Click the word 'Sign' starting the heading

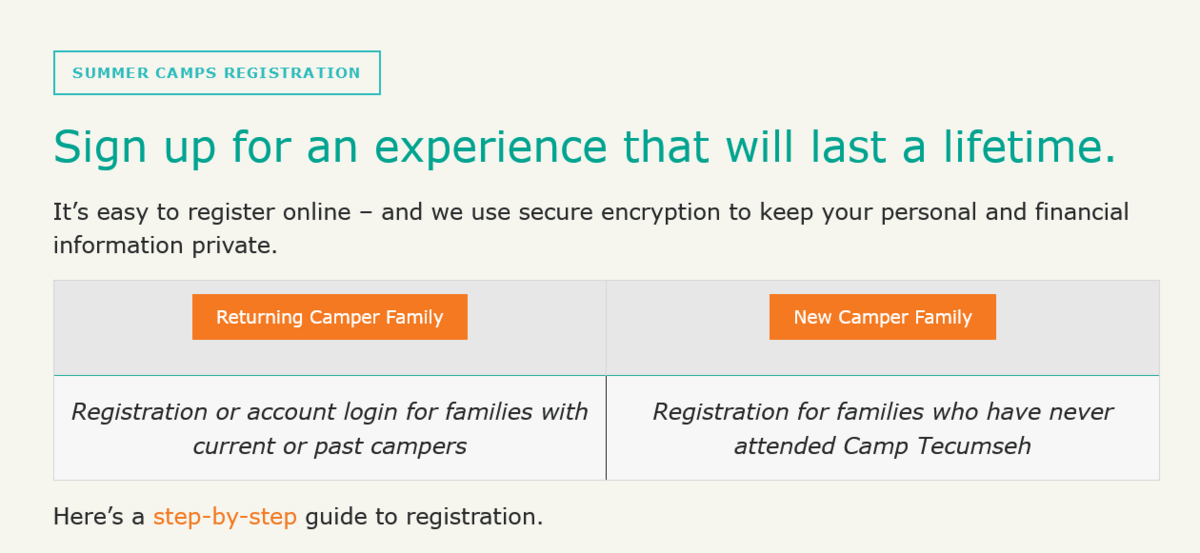(93, 147)
